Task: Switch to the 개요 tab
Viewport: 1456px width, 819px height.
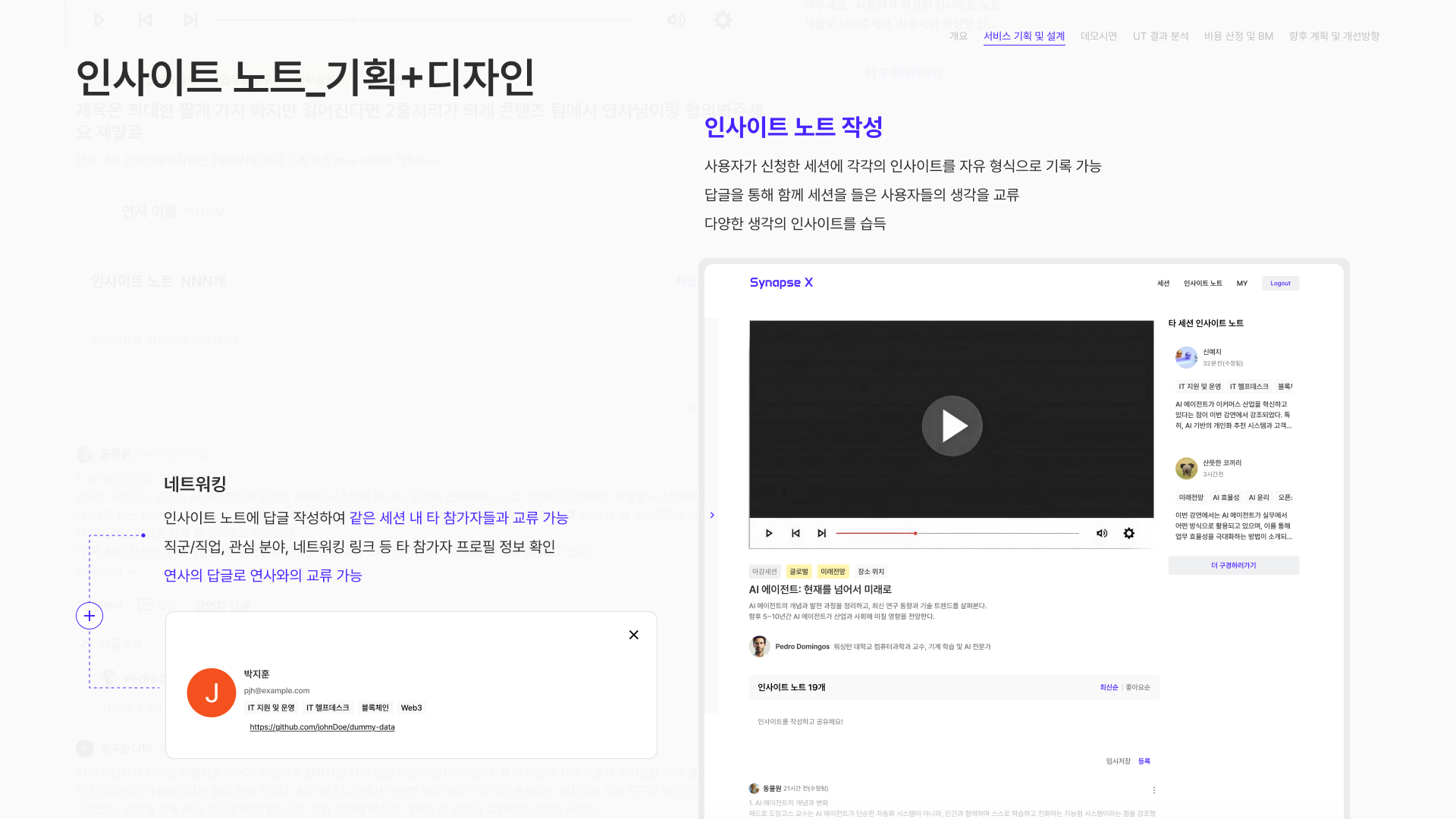Action: coord(959,36)
